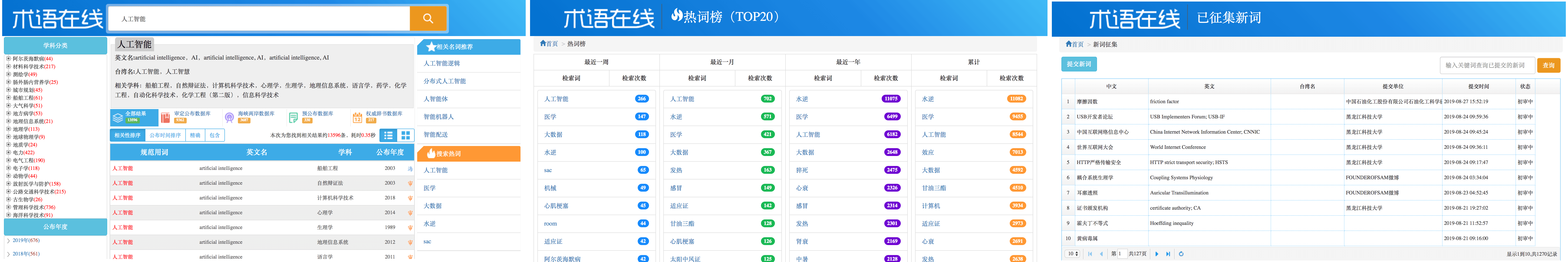Open related term 人工智能逻辑
This screenshot has width=1568, height=262.
tap(442, 63)
